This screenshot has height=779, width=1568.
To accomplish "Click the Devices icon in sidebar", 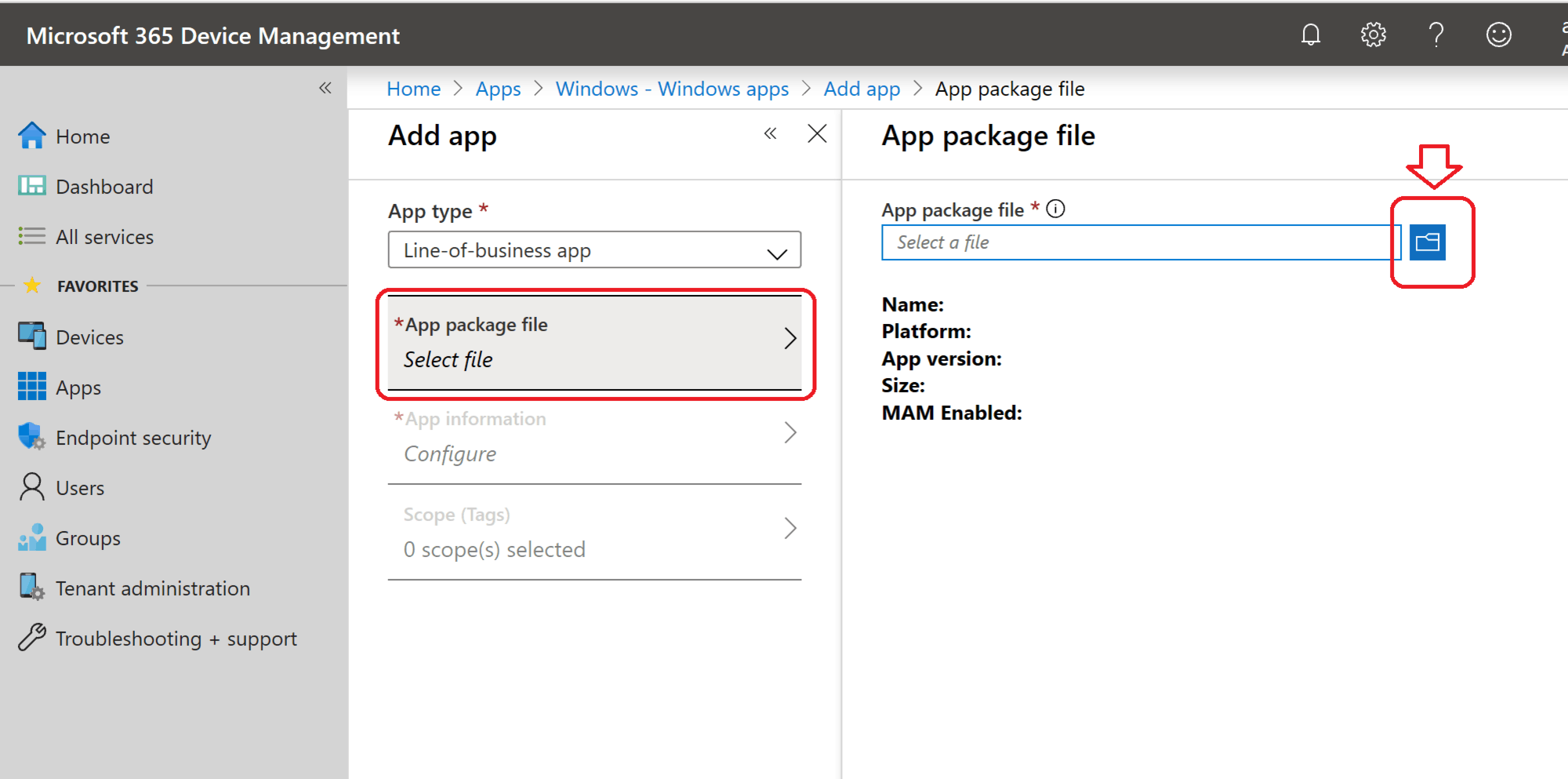I will tap(32, 337).
